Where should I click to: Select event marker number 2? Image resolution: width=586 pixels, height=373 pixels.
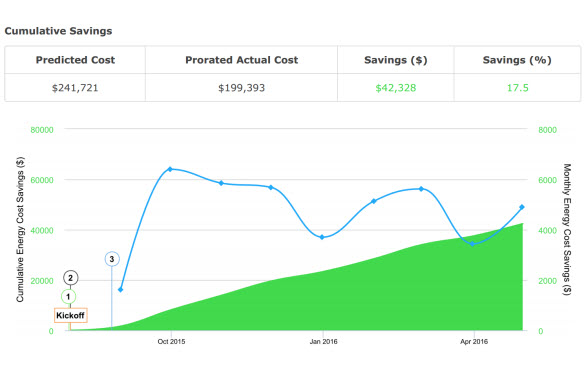(71, 278)
